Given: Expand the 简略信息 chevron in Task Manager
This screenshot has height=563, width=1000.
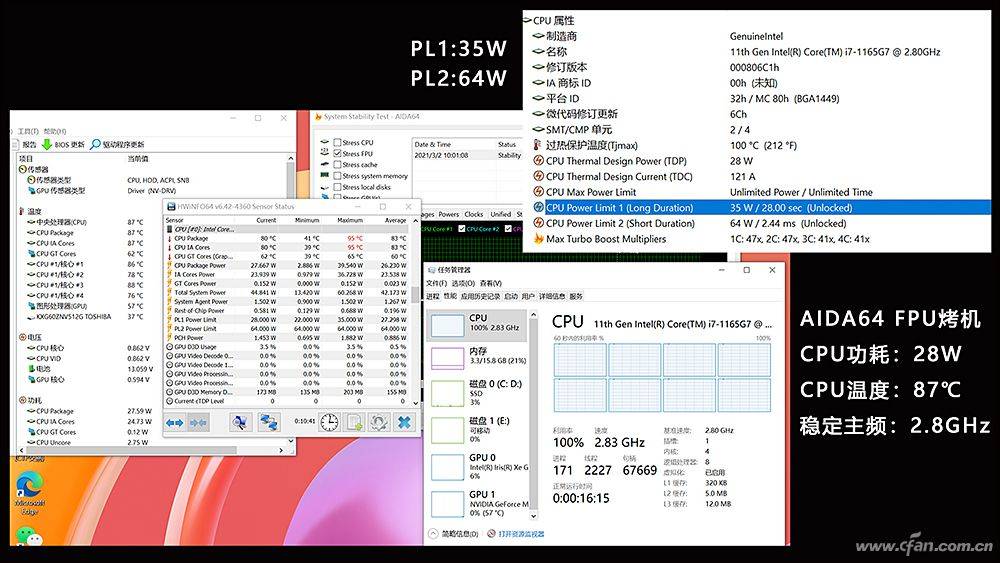Looking at the screenshot, I should coord(434,534).
